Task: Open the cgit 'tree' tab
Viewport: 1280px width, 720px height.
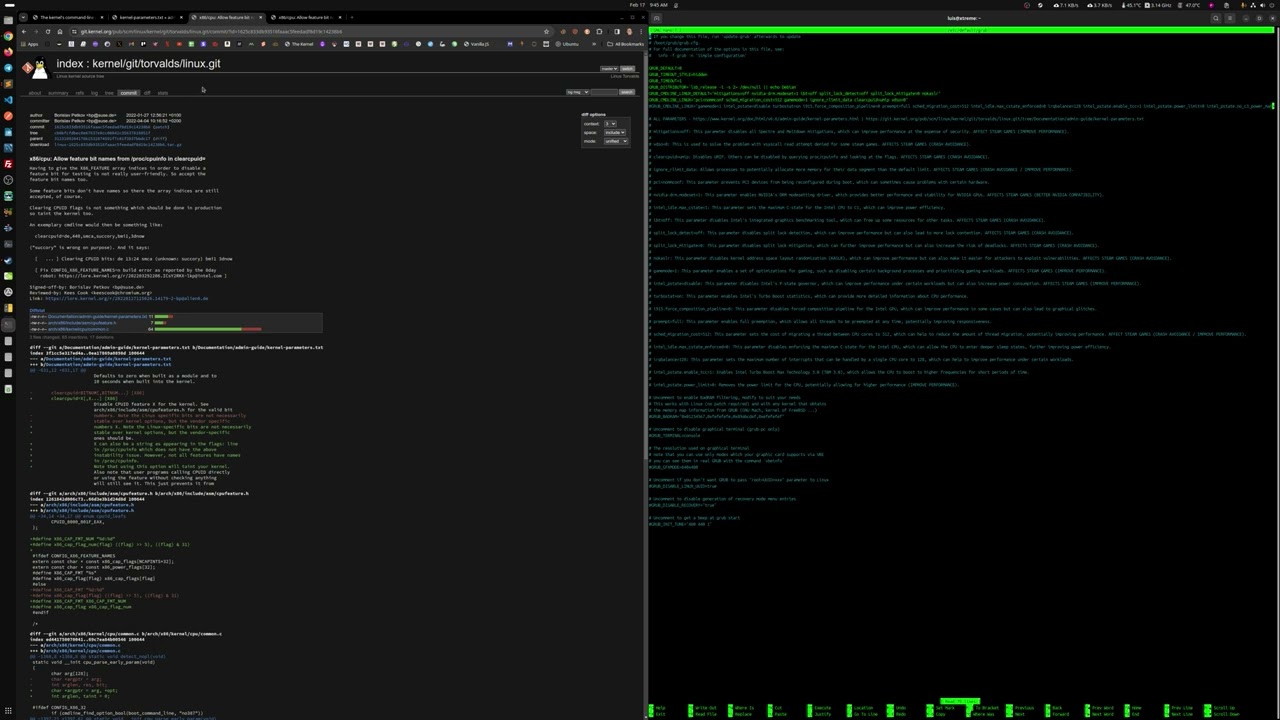Action: [109, 93]
